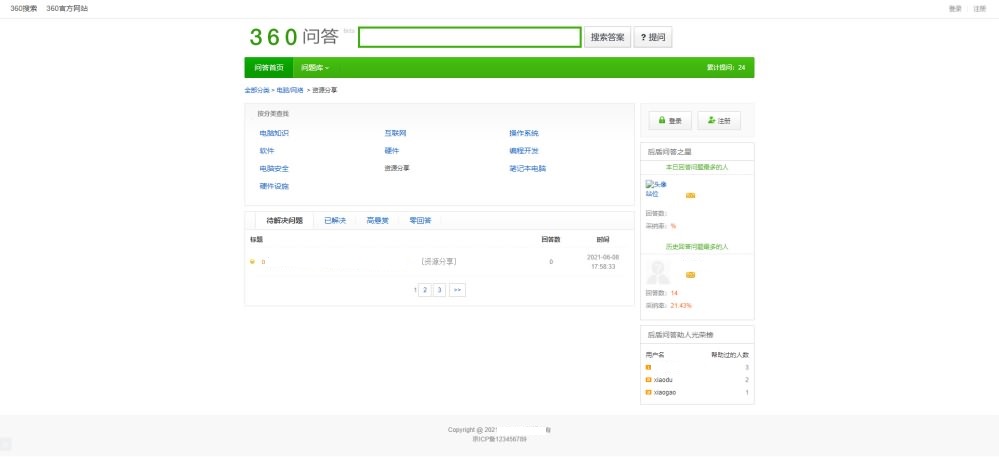Viewport: 999px width, 458px height.
Task: Go to page 3 of questions
Action: 439,290
